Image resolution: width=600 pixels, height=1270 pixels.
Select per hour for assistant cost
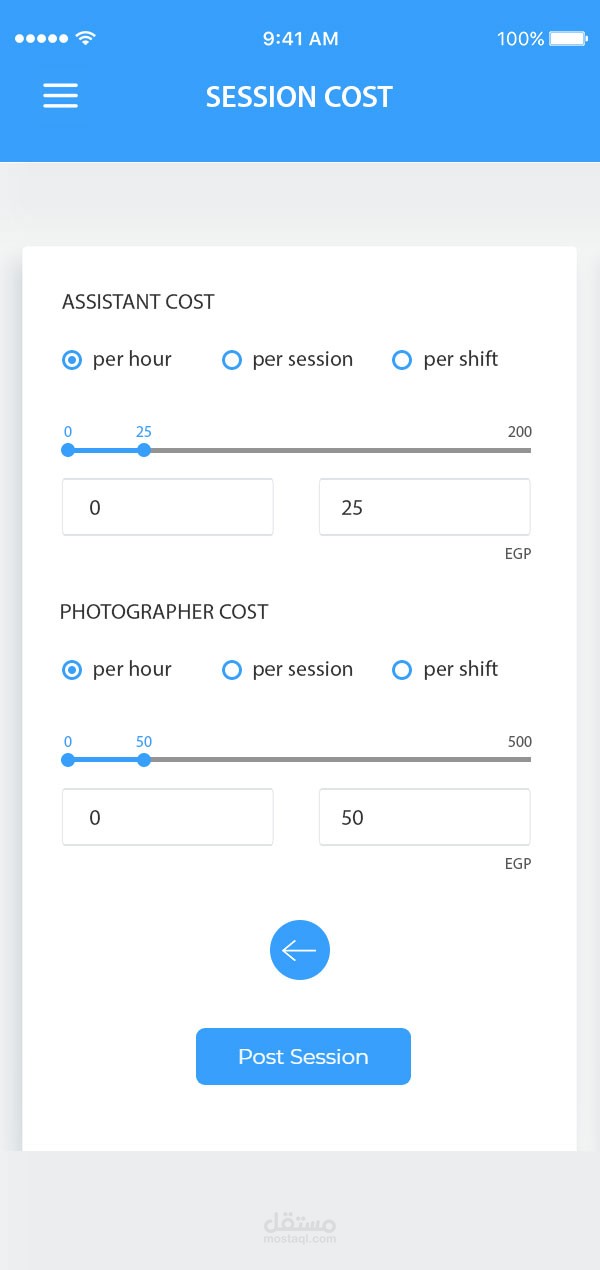point(72,360)
